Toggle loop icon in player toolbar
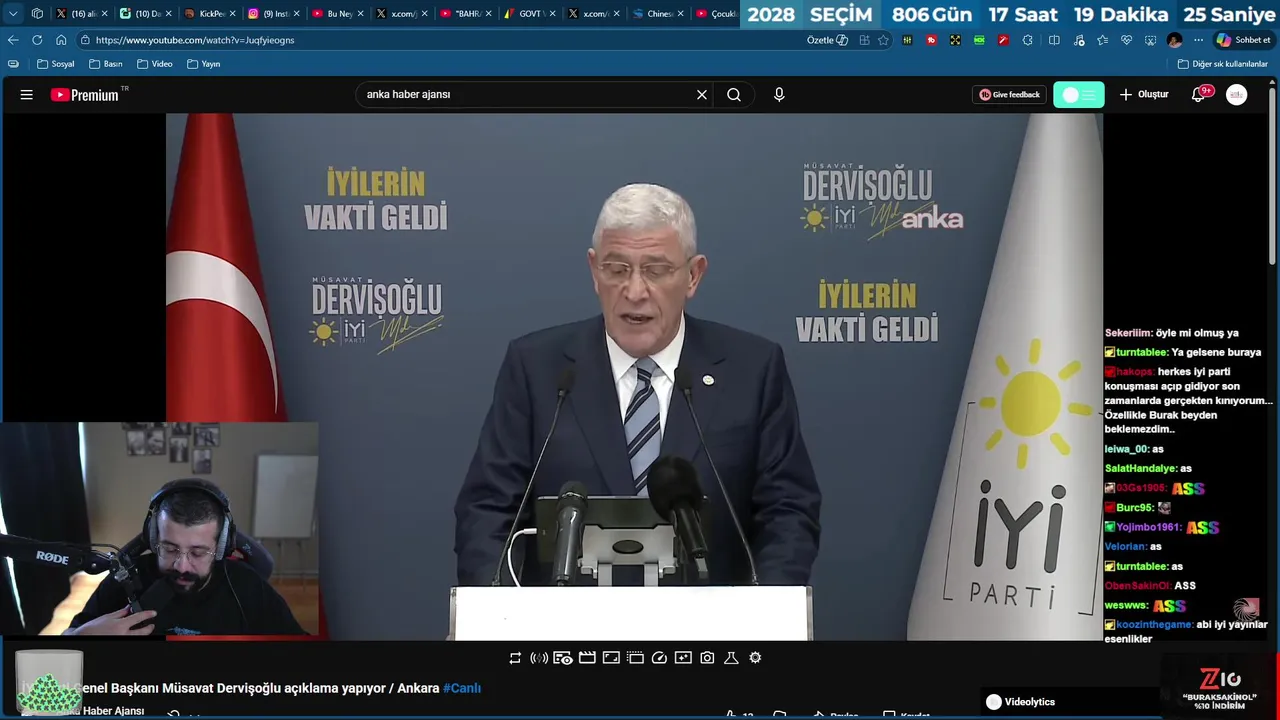The height and width of the screenshot is (720, 1280). tap(515, 658)
